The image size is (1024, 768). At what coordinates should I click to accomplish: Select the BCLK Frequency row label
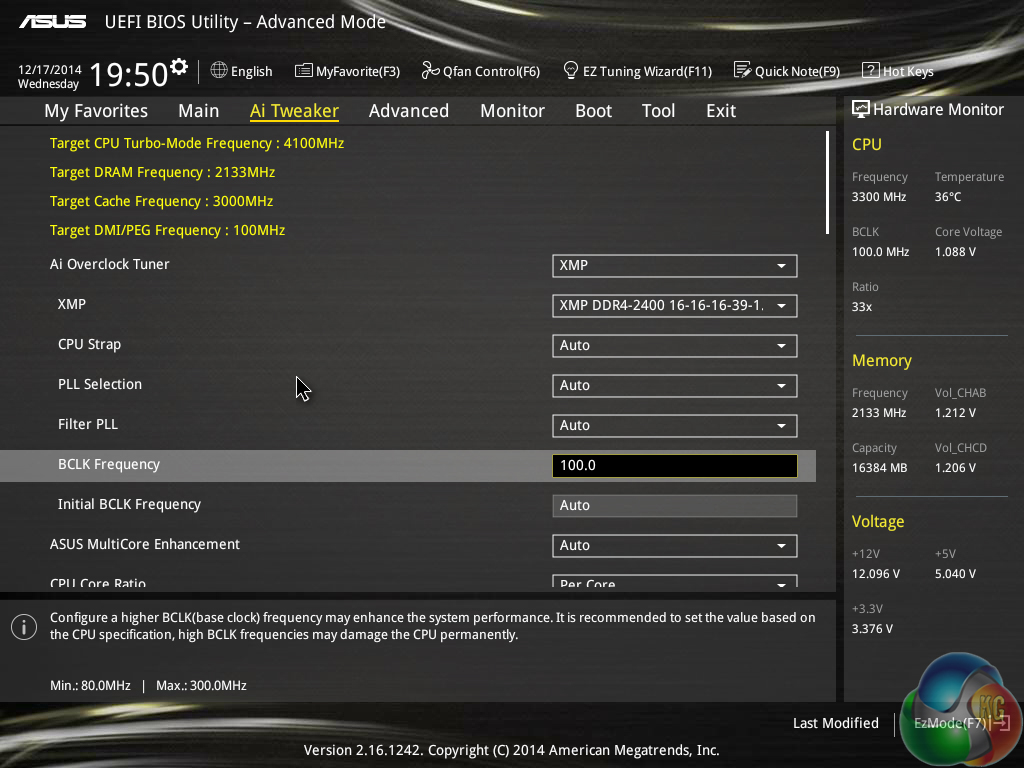point(109,464)
